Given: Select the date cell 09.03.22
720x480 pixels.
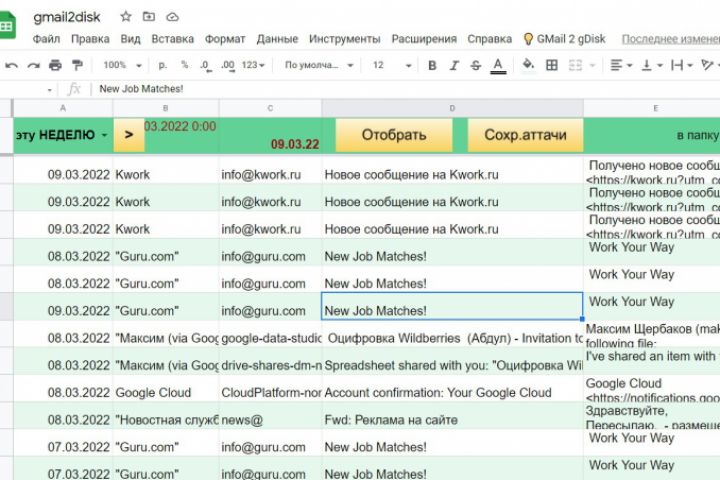Looking at the screenshot, I should (270, 135).
